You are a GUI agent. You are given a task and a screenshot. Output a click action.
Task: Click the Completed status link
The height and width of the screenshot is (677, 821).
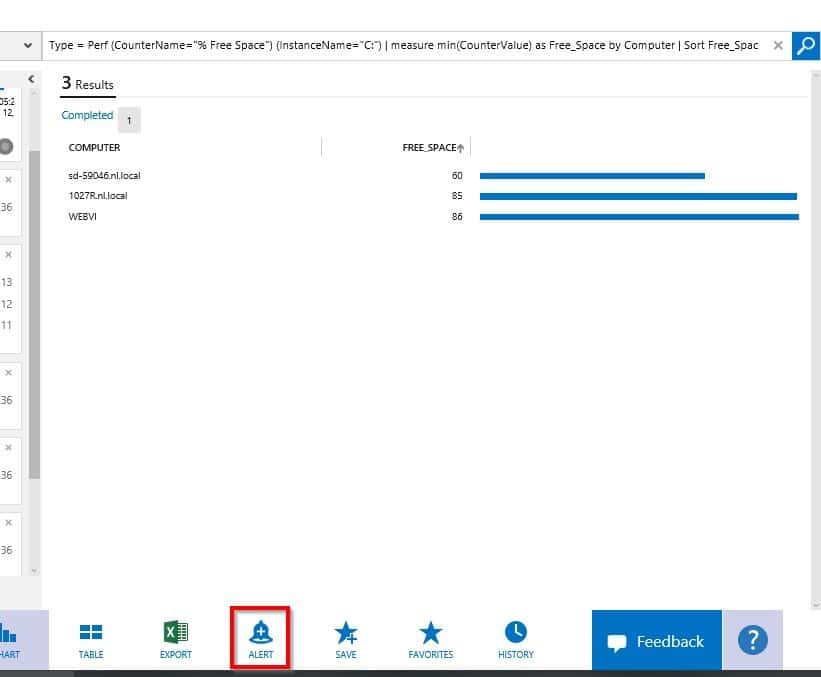pos(87,116)
